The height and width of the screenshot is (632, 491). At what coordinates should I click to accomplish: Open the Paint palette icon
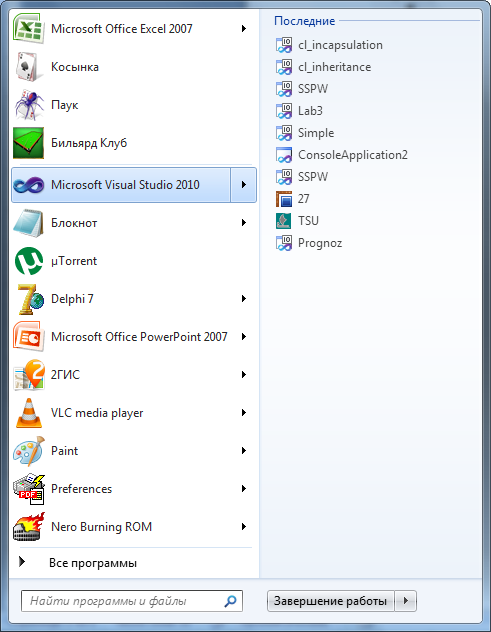point(28,451)
